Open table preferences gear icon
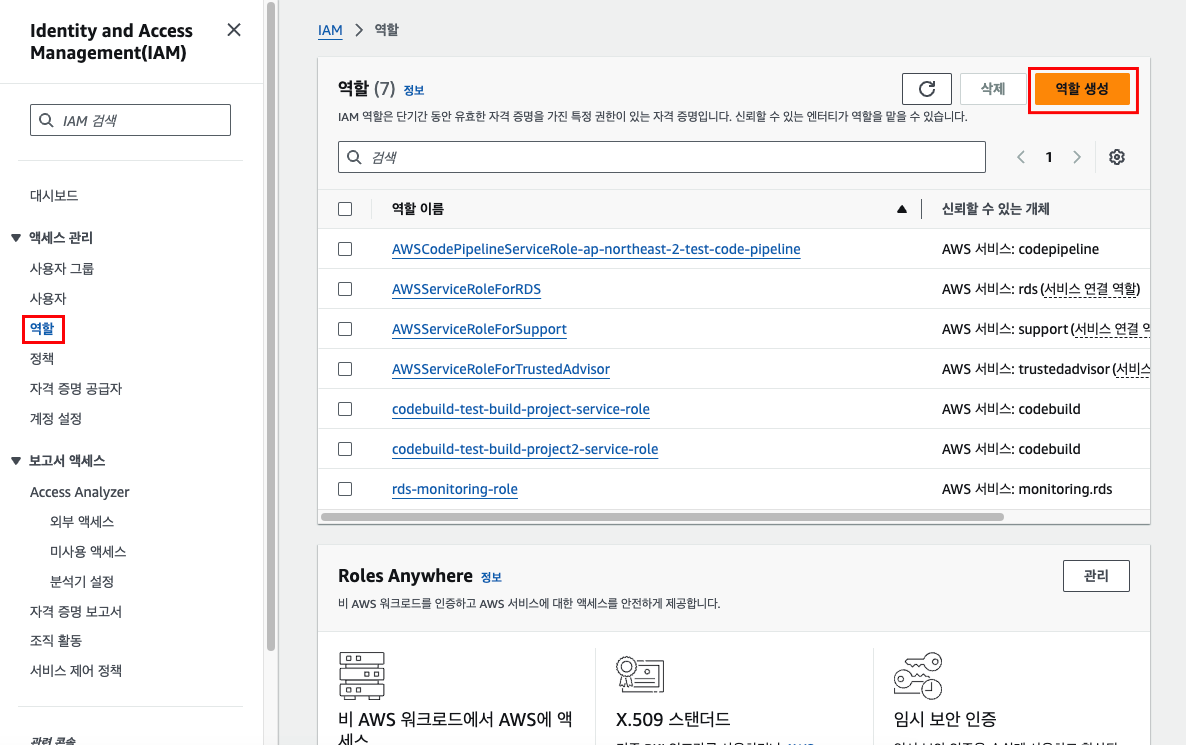1186x745 pixels. [1116, 157]
